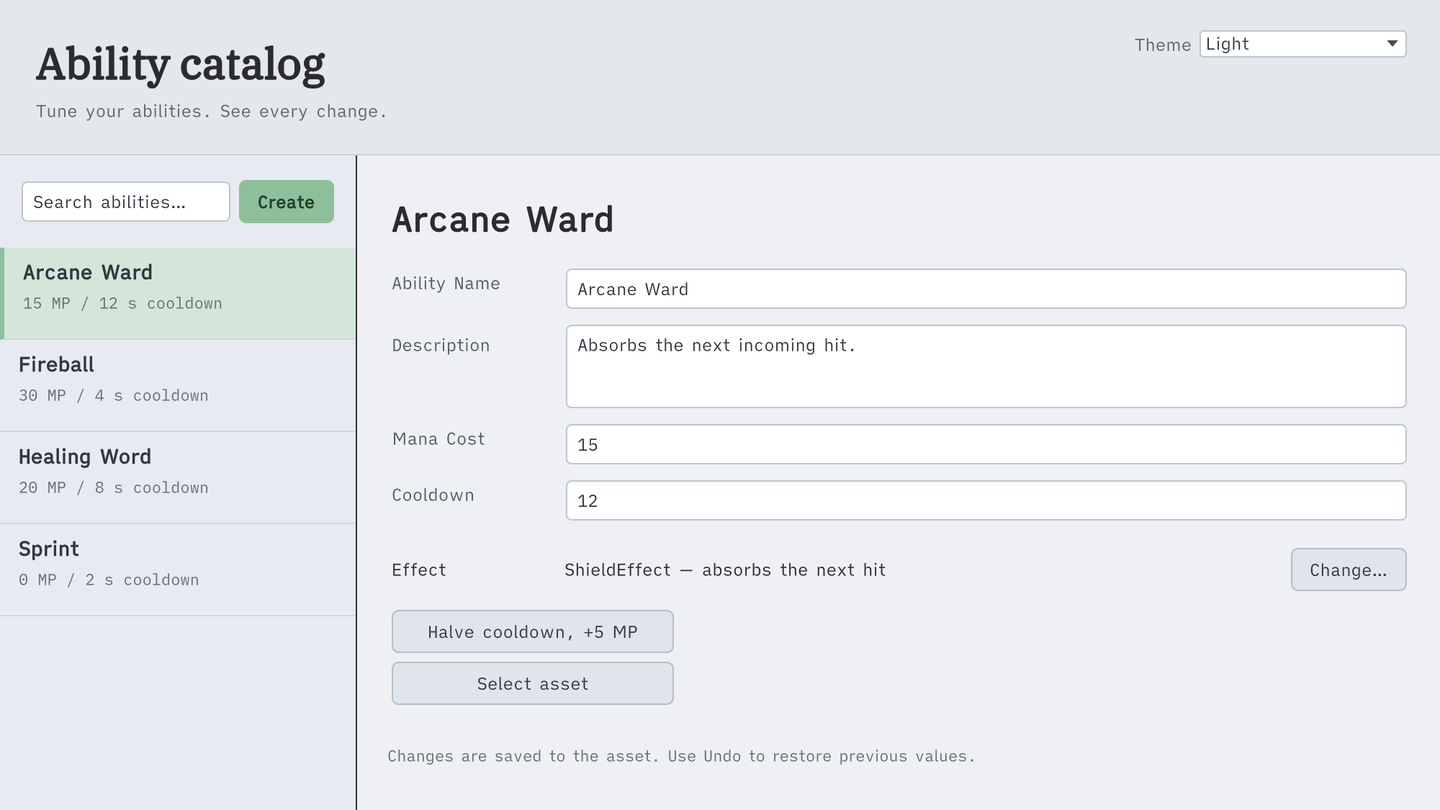This screenshot has height=810, width=1440.
Task: Edit the Mana Cost field
Action: coord(986,445)
